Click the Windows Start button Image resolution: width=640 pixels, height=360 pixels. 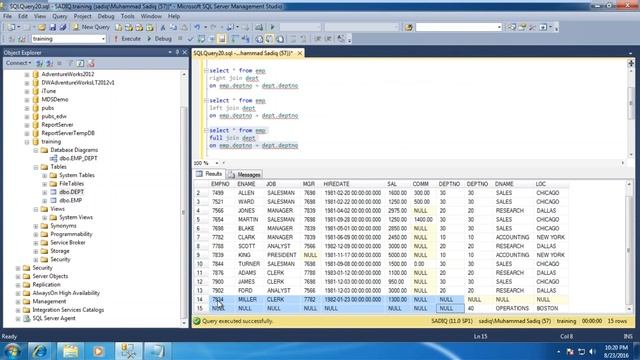click(x=12, y=351)
